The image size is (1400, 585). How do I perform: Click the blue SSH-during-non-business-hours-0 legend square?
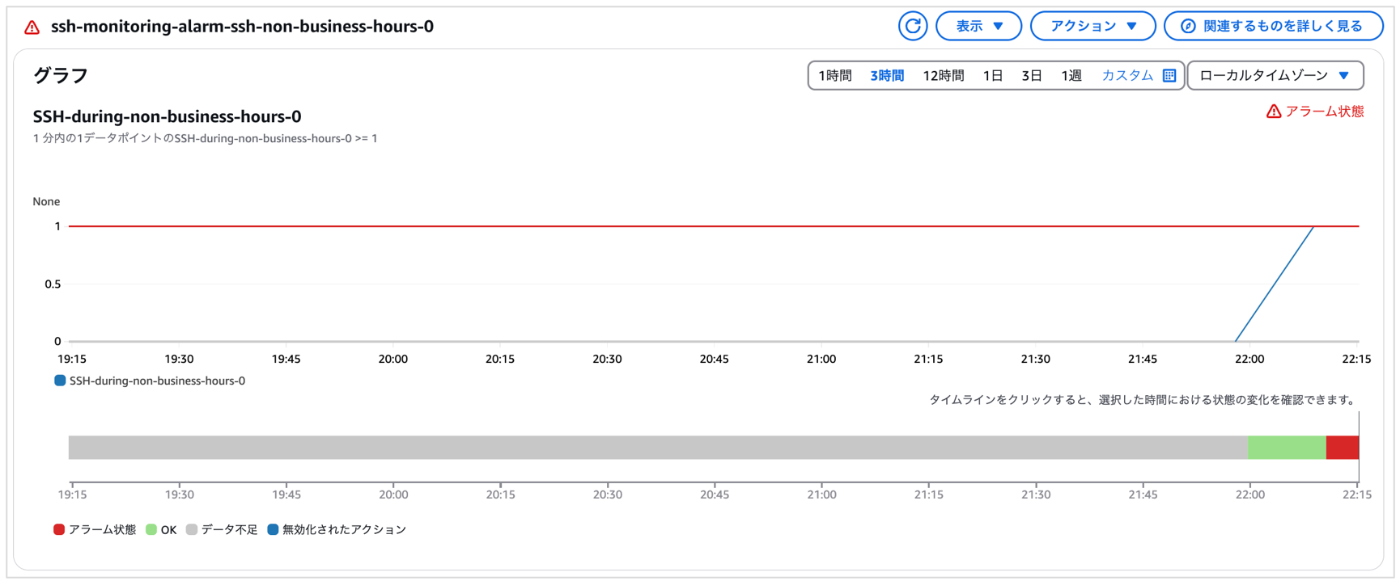coord(60,381)
